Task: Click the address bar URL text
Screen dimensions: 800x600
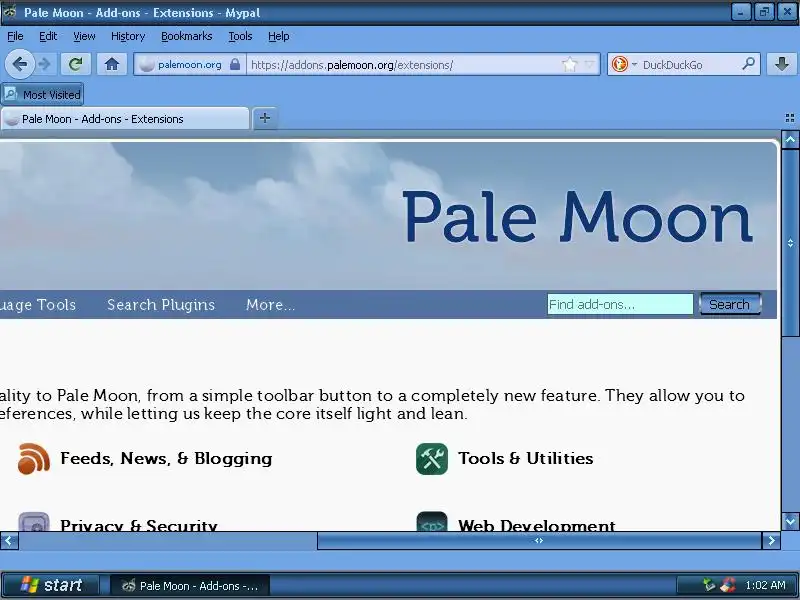Action: 352,65
